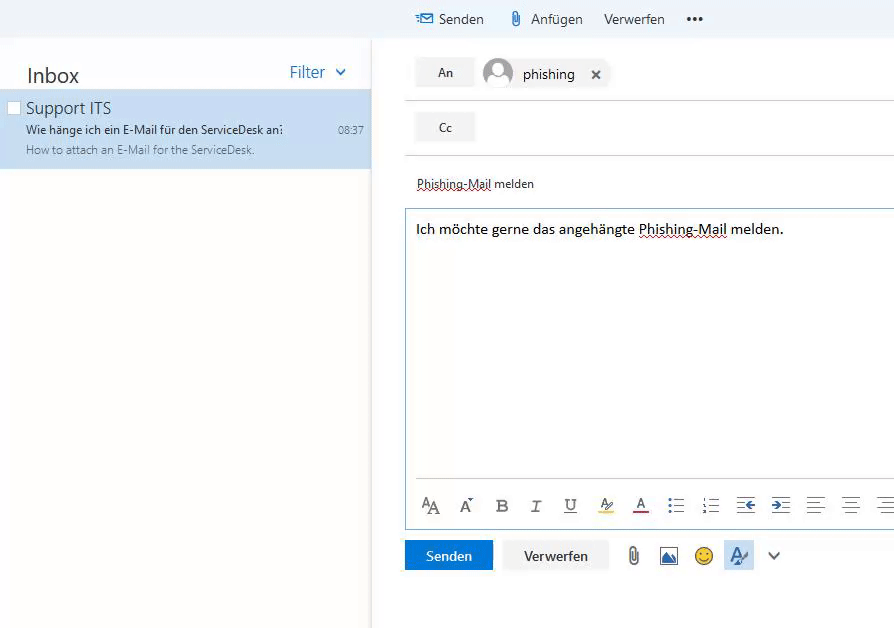The height and width of the screenshot is (628, 894).
Task: Open the An recipients picker
Action: click(445, 73)
